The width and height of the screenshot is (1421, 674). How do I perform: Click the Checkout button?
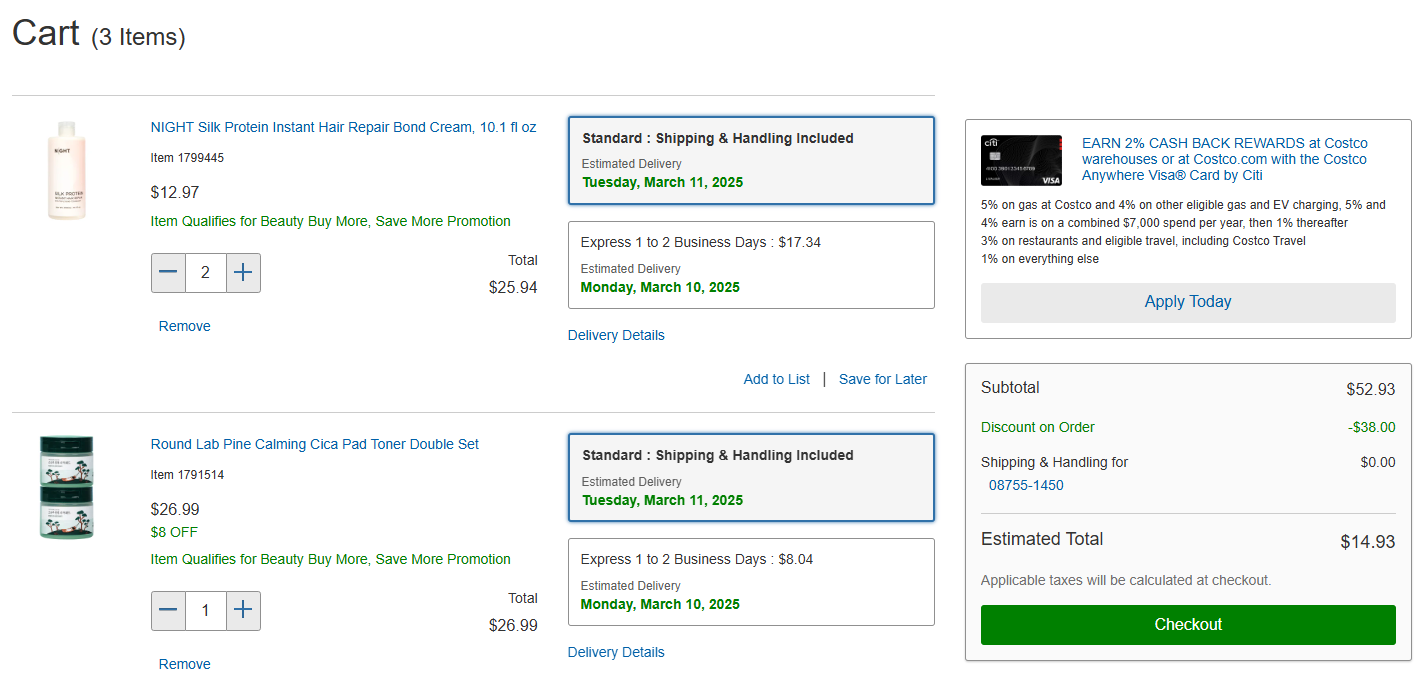coord(1188,625)
